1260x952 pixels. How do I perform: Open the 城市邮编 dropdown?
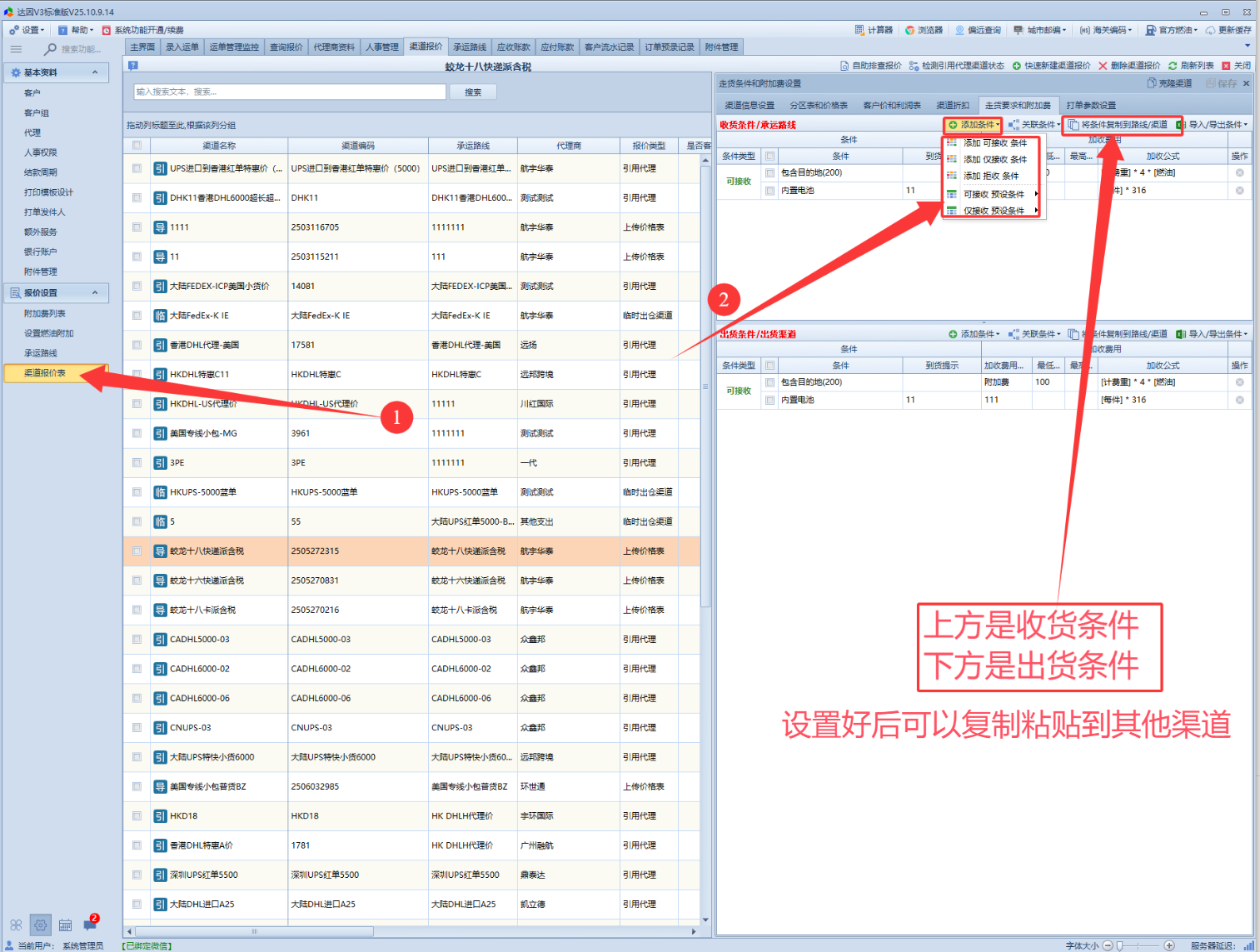[x=1041, y=30]
